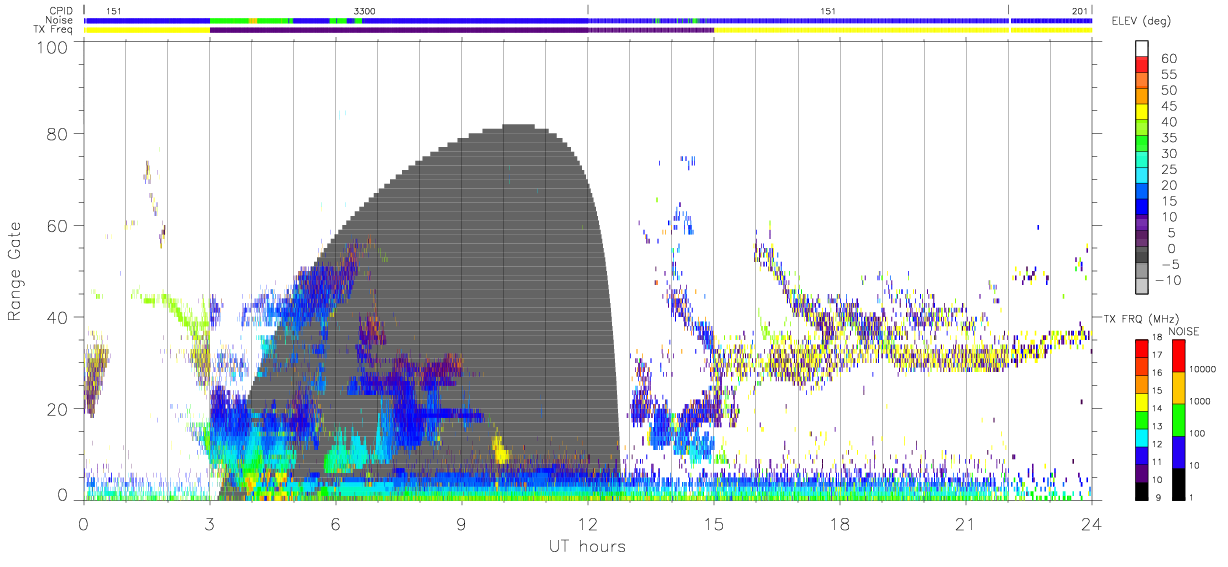Click the UT hours tick label 12
Image resolution: width=1228 pixels, height=567 pixels.
588,523
